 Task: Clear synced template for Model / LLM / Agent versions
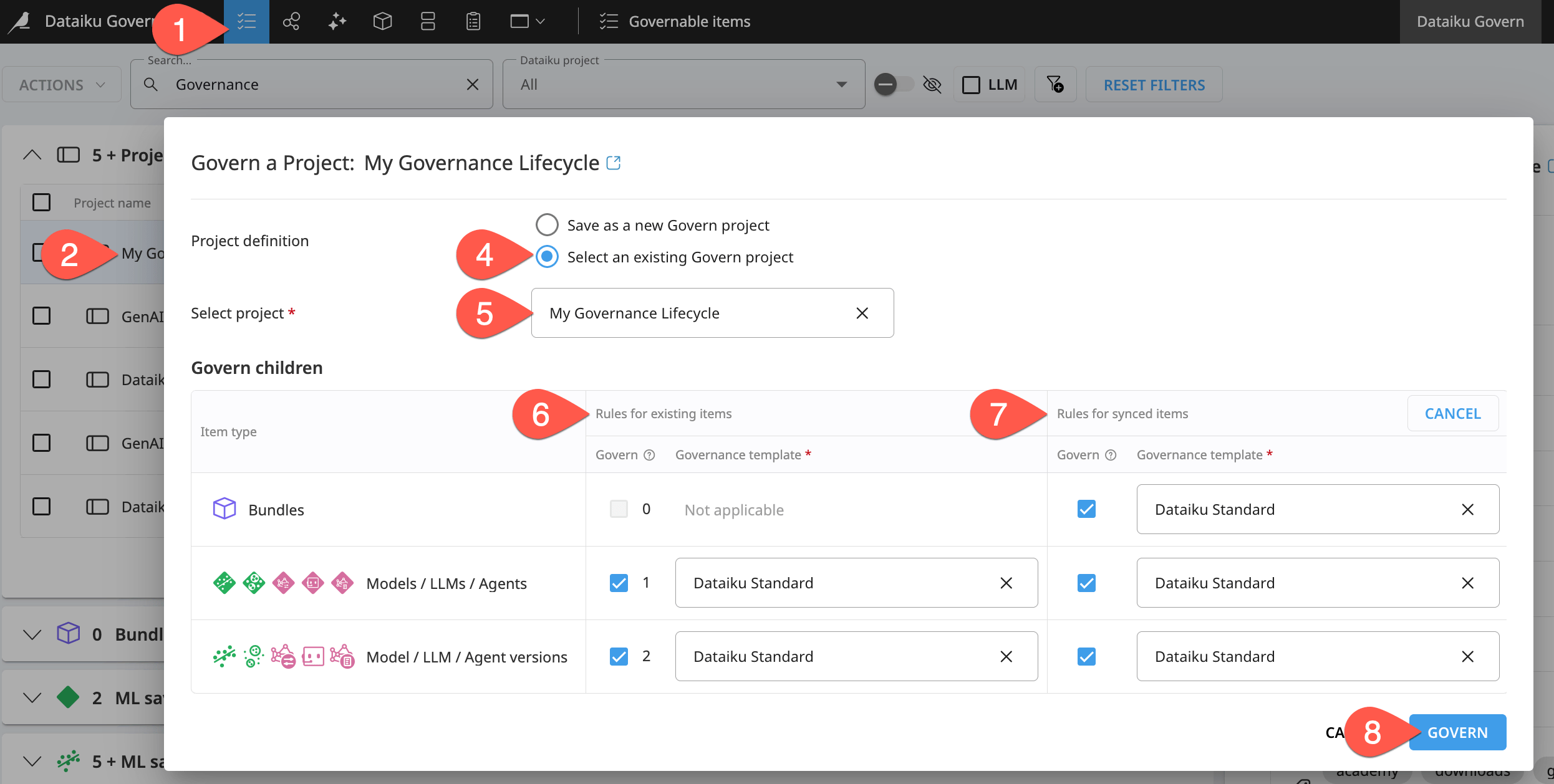(x=1468, y=656)
